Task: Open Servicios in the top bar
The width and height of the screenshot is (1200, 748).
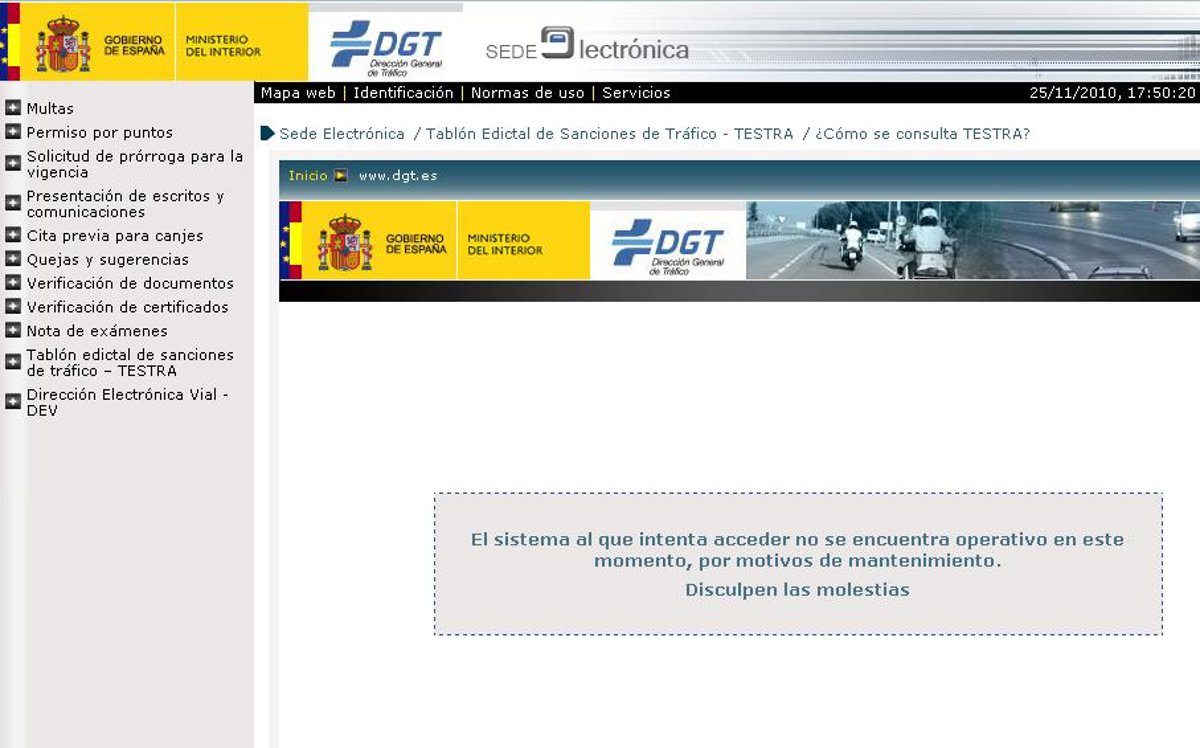Action: coord(636,93)
